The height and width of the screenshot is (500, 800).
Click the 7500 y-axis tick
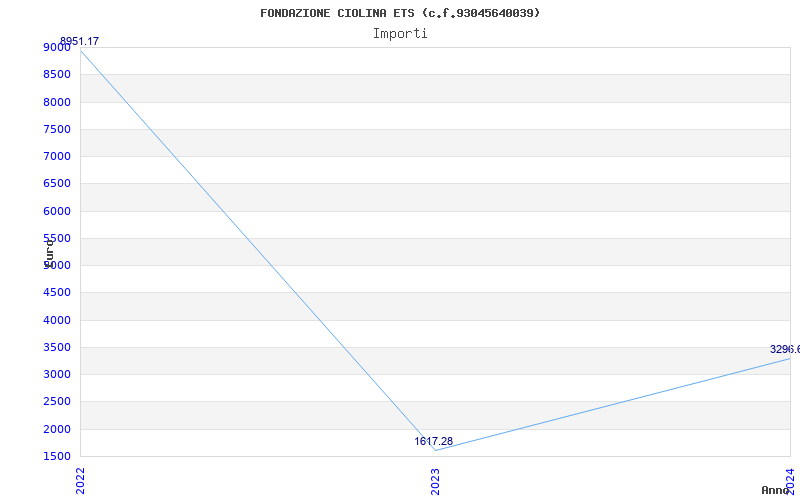(x=57, y=129)
